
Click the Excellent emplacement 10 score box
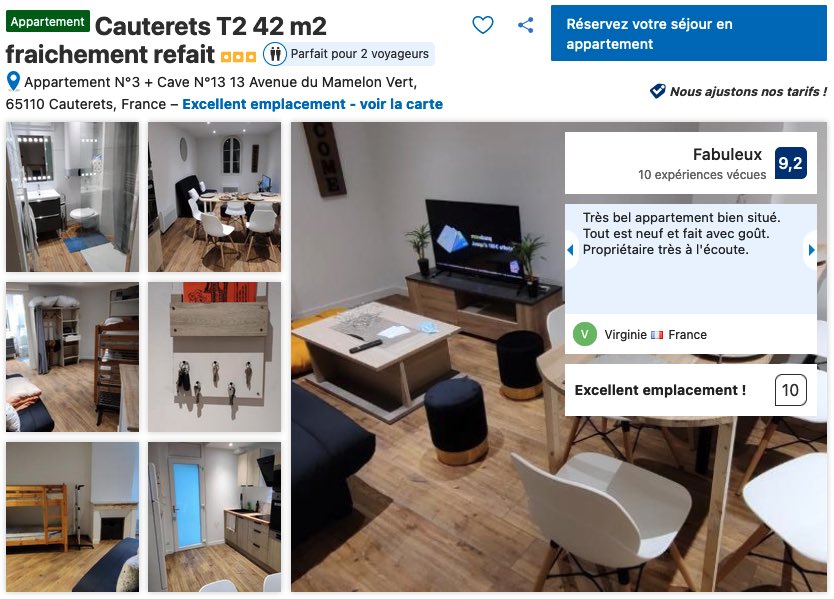690,390
